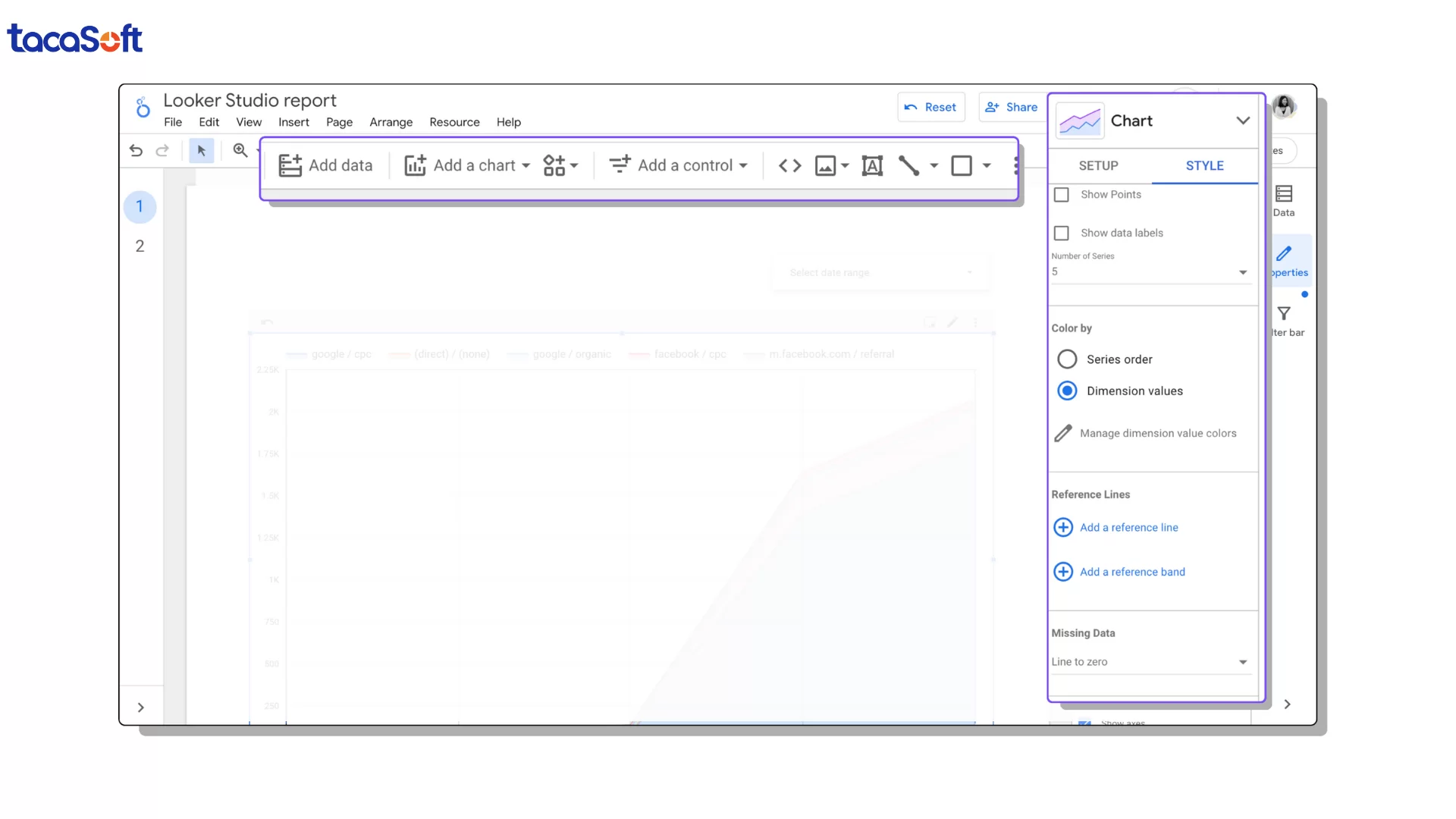Viewport: 1456px width, 819px height.
Task: Check Show data labels
Action: (x=1061, y=233)
